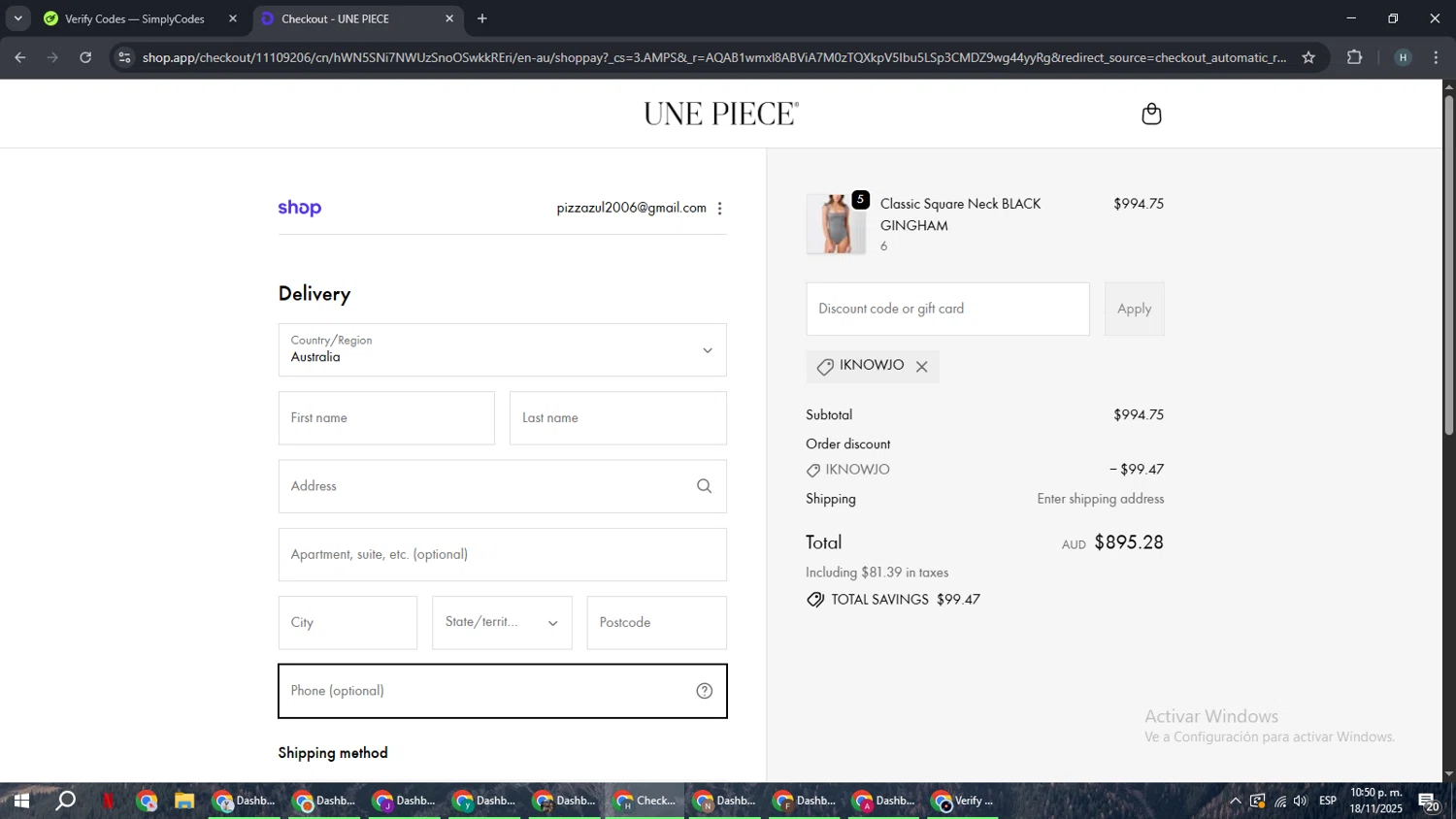
Task: Open clock and date 10:50 p. m.
Action: pyautogui.click(x=1376, y=801)
